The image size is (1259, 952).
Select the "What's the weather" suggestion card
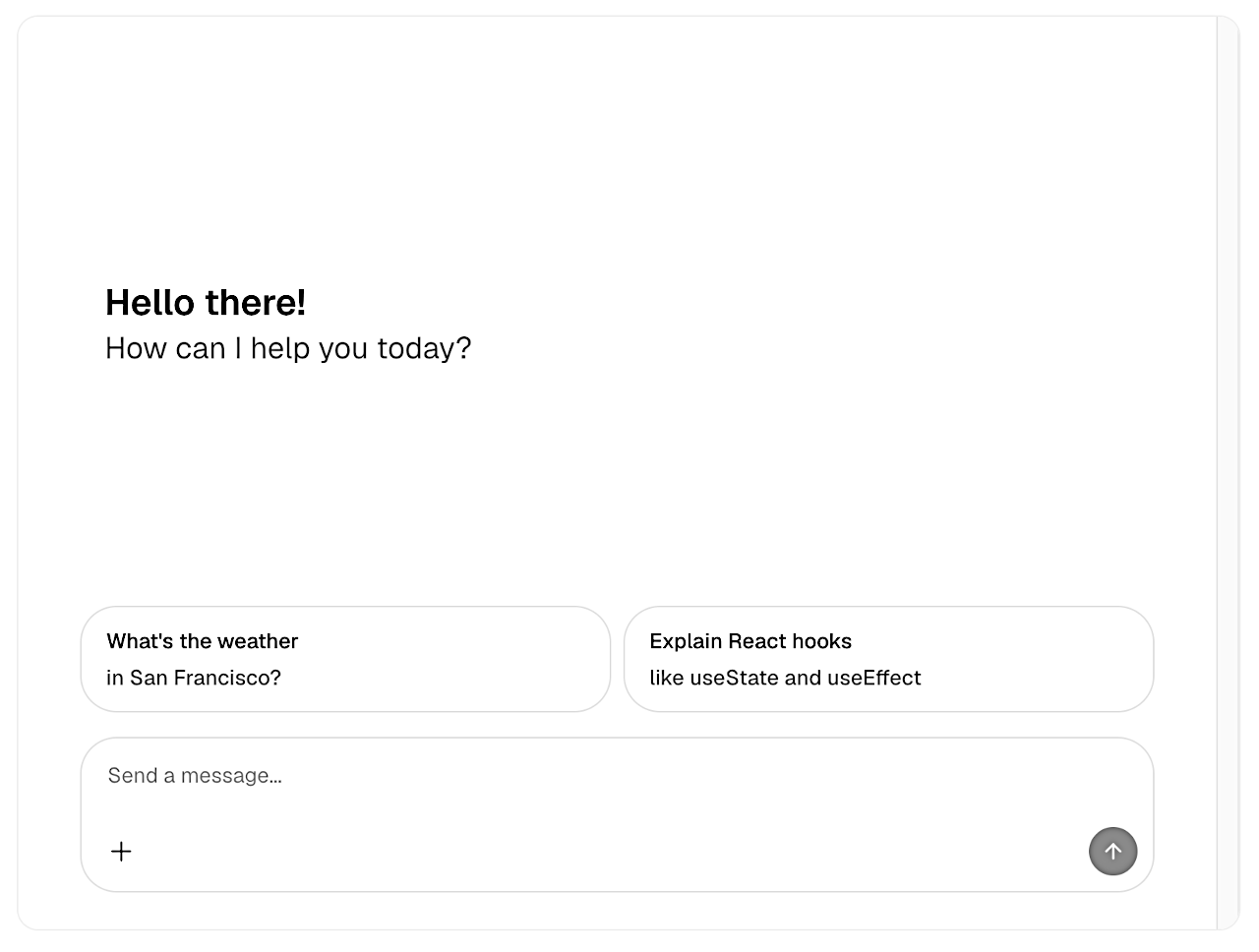pyautogui.click(x=345, y=659)
